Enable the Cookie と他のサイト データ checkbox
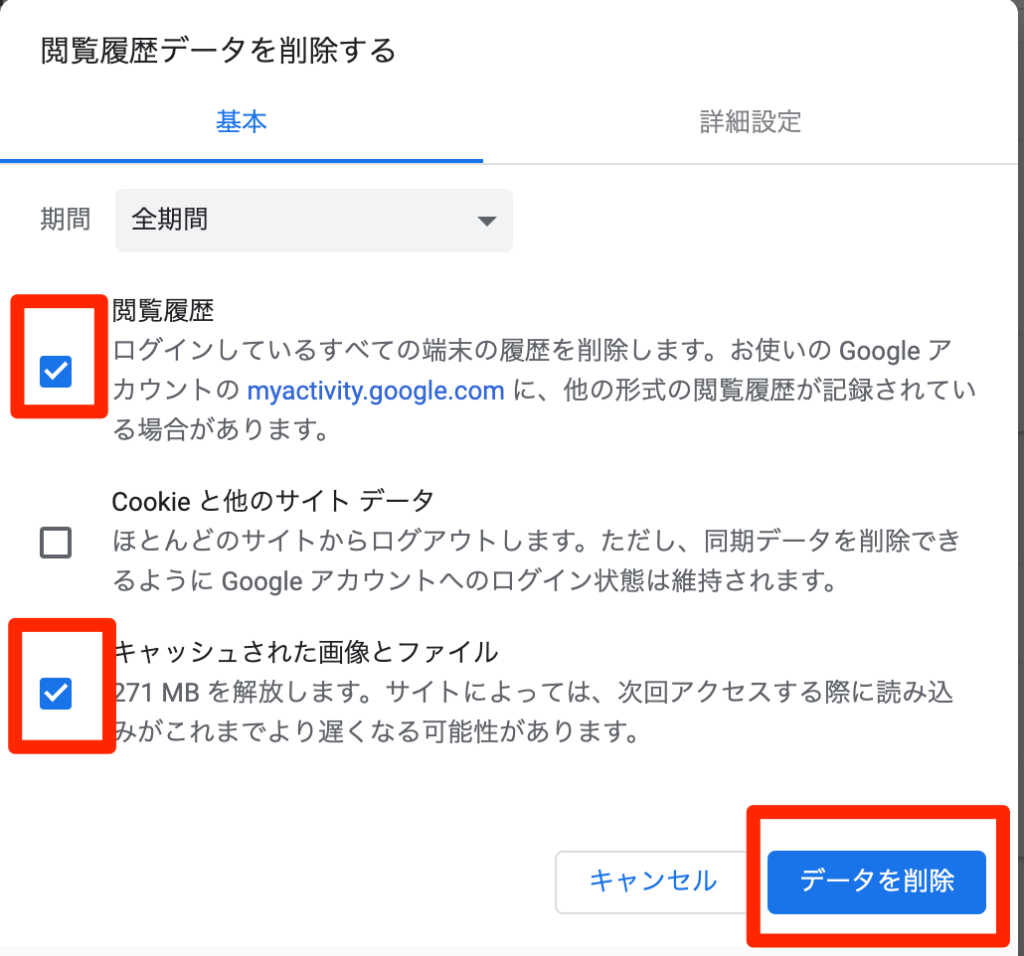 [x=56, y=543]
